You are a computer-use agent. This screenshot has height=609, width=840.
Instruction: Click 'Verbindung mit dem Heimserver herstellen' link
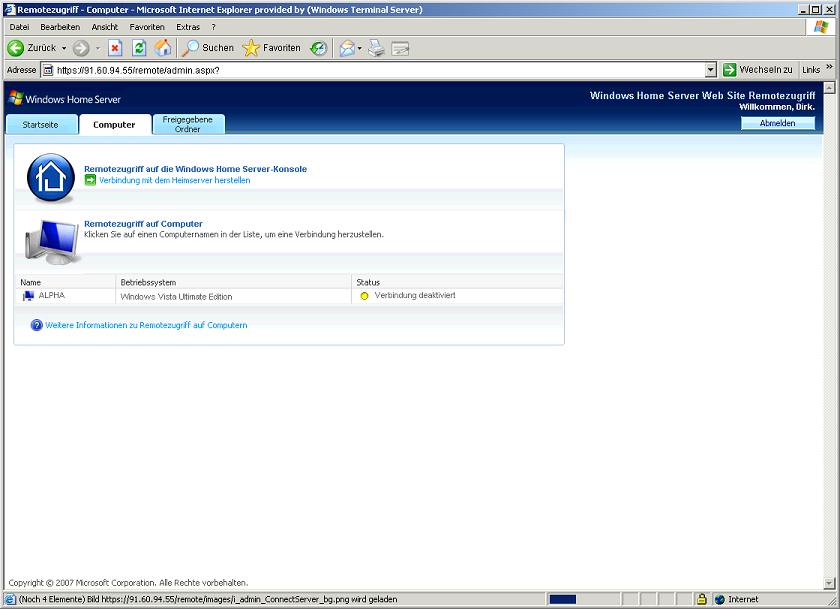point(174,181)
